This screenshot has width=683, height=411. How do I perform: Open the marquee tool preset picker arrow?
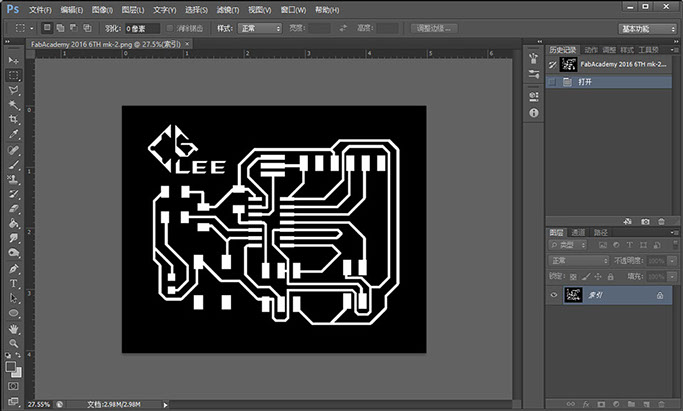click(x=32, y=28)
